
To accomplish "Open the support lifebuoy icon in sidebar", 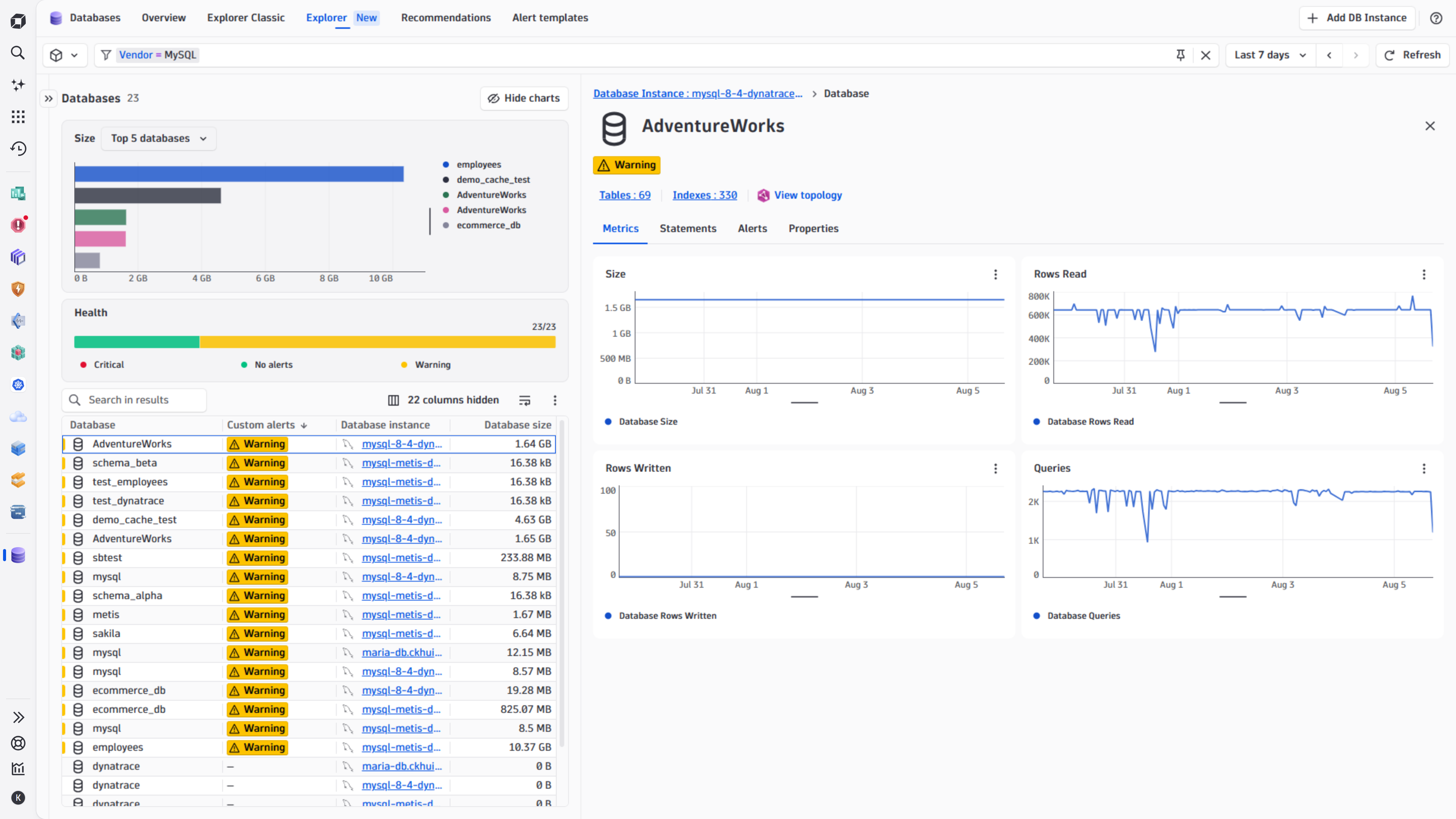I will point(18,743).
